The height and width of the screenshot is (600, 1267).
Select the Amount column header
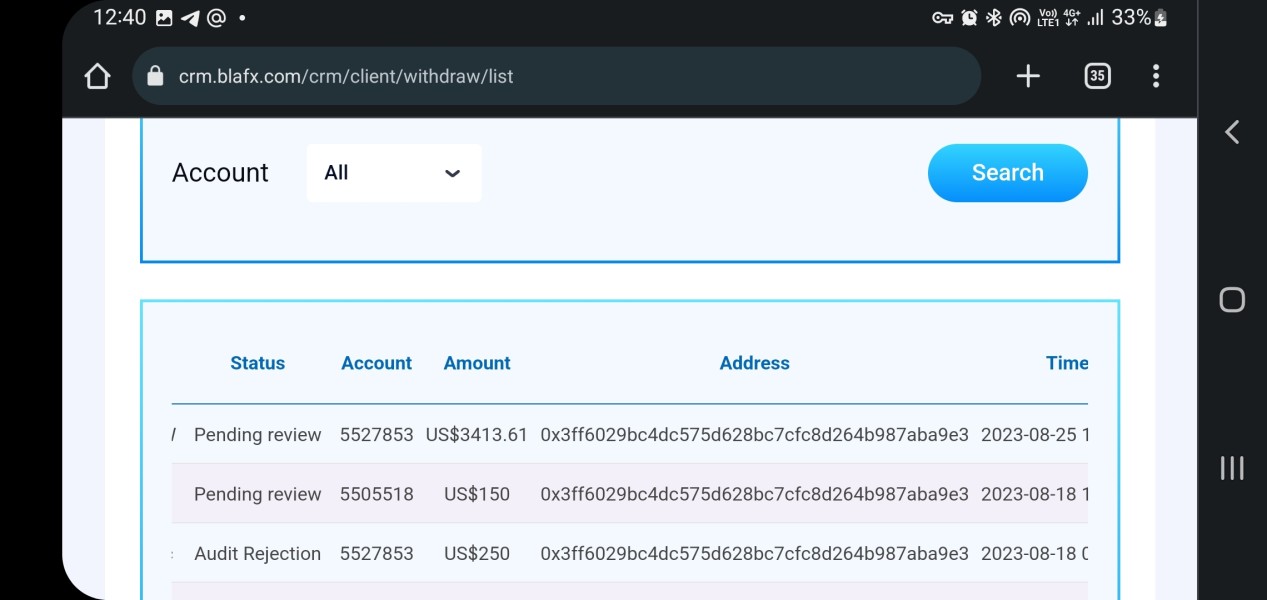pos(477,363)
